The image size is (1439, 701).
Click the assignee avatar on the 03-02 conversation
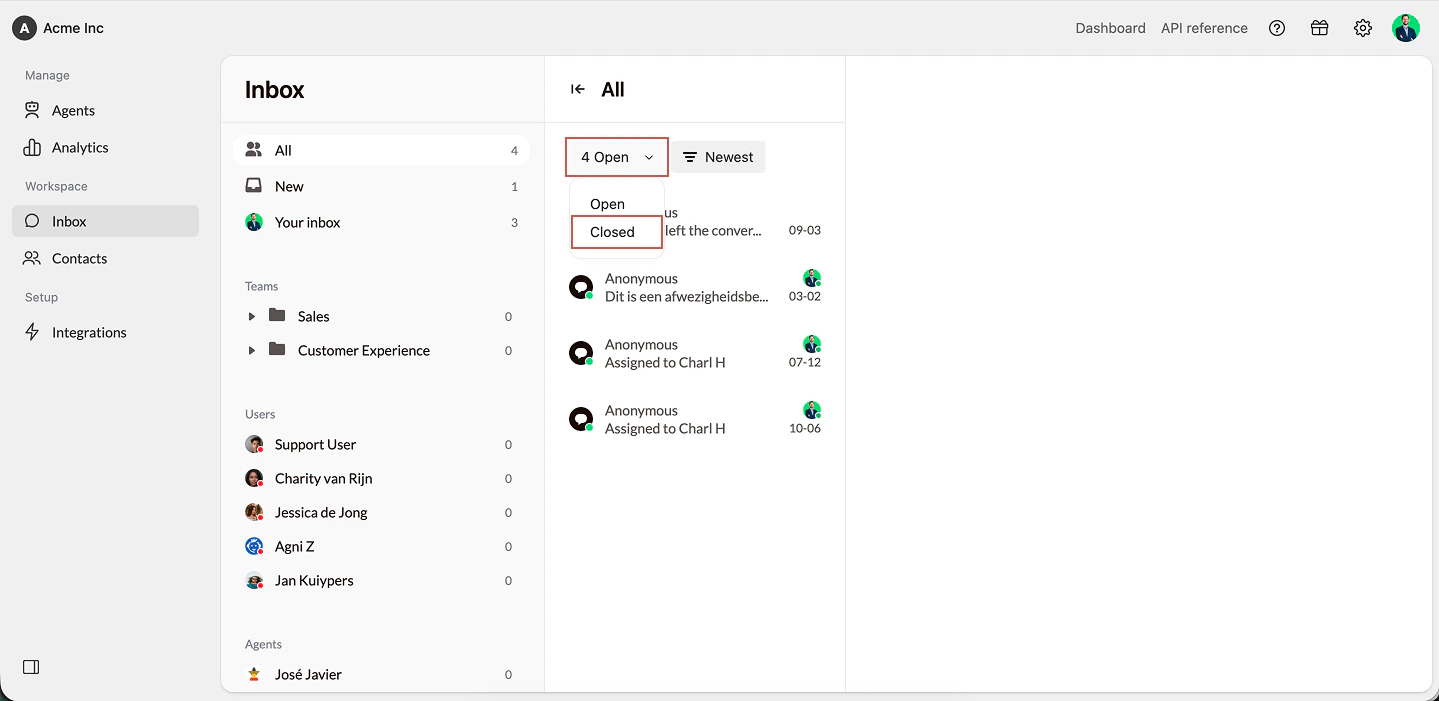click(812, 278)
